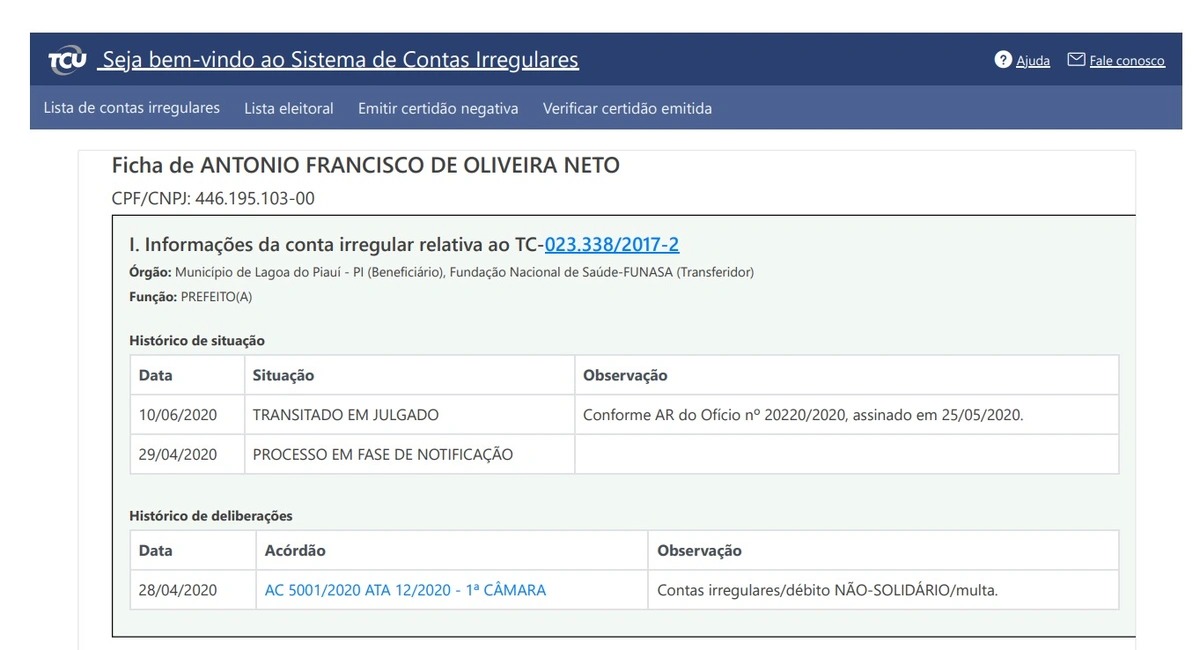Open the Ajuda link

coord(1033,61)
